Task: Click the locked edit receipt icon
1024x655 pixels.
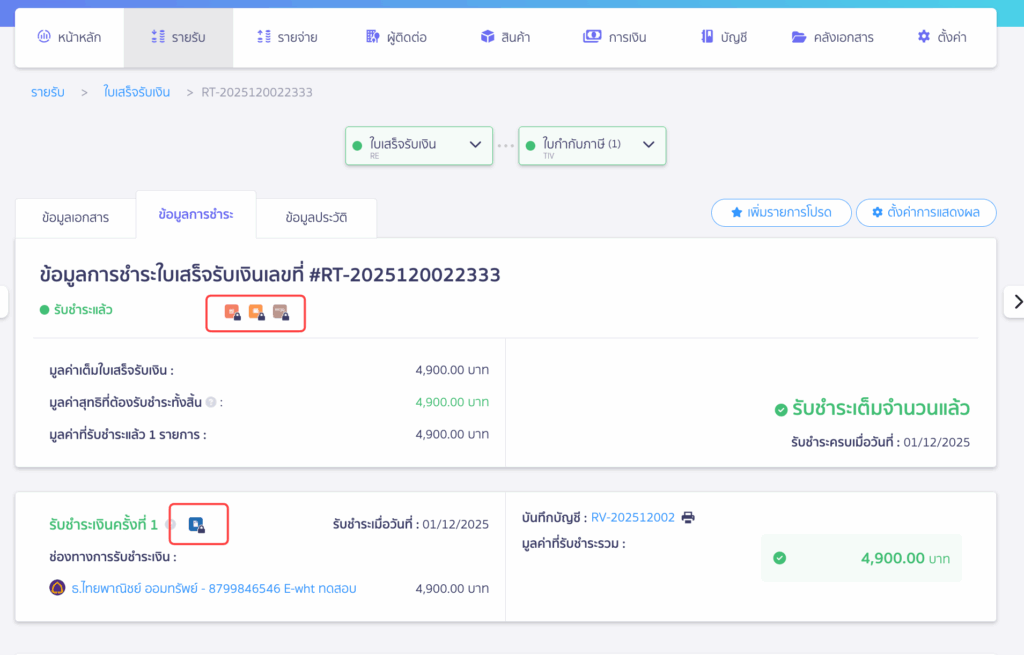Action: point(231,312)
